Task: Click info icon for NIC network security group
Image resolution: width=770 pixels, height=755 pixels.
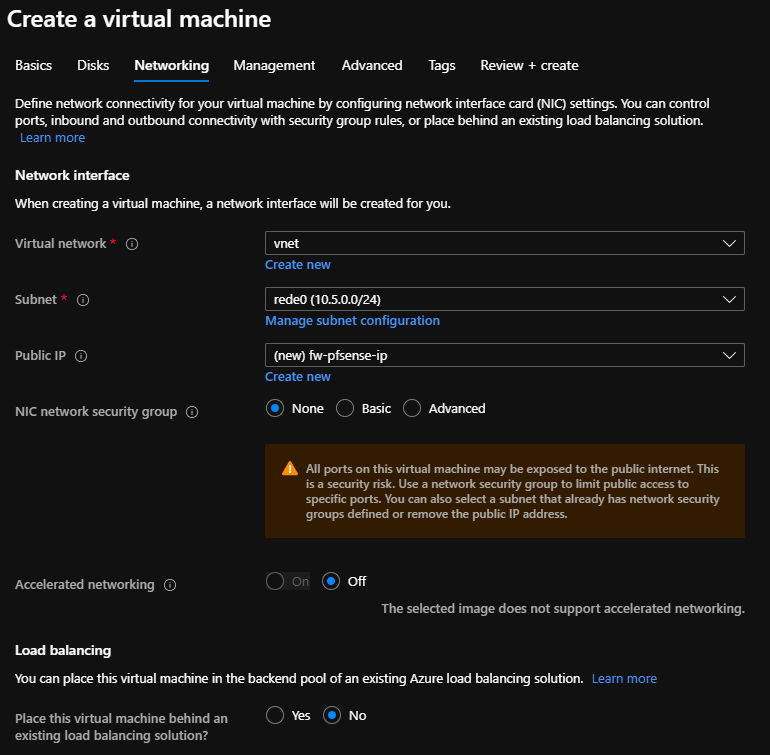Action: pyautogui.click(x=192, y=412)
